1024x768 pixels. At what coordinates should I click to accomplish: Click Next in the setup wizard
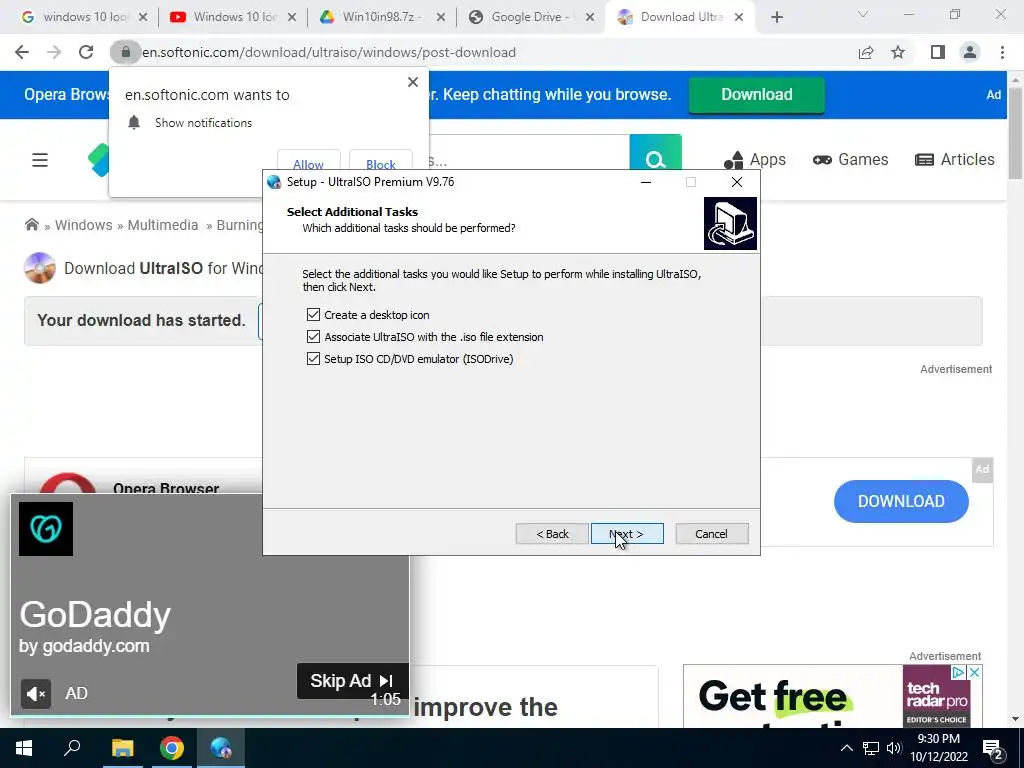(x=627, y=534)
